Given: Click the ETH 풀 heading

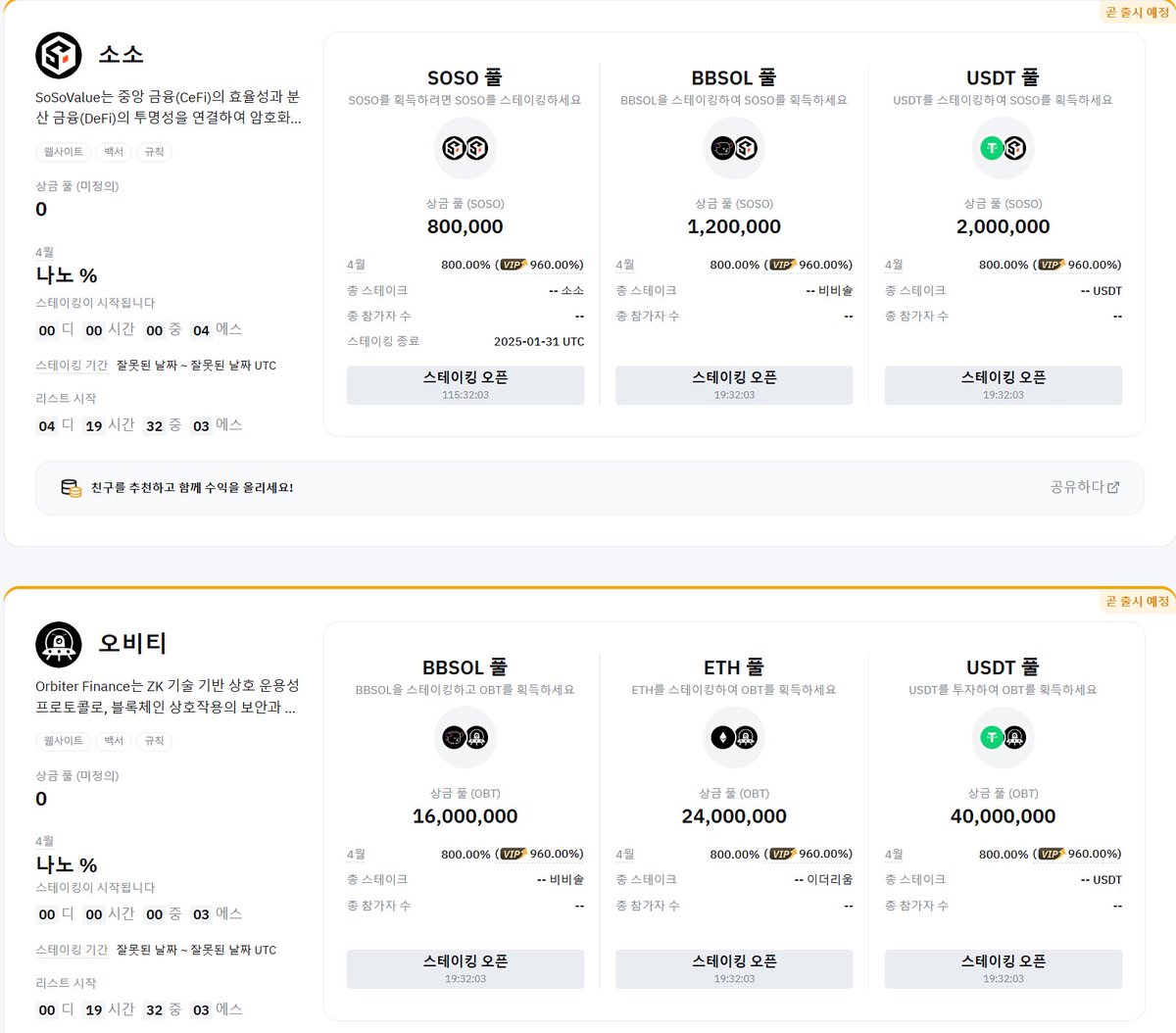Looking at the screenshot, I should (x=734, y=667).
